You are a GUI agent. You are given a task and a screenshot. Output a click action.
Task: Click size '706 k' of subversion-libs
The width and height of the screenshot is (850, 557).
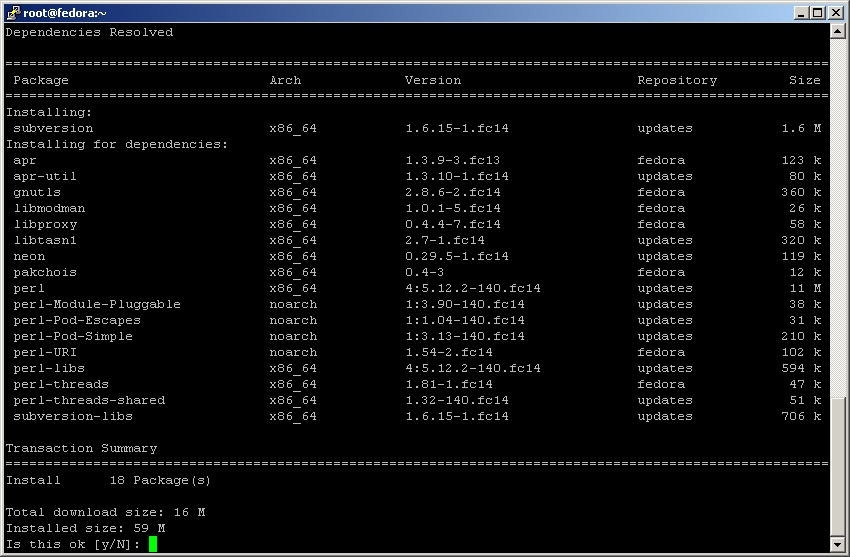(x=801, y=416)
